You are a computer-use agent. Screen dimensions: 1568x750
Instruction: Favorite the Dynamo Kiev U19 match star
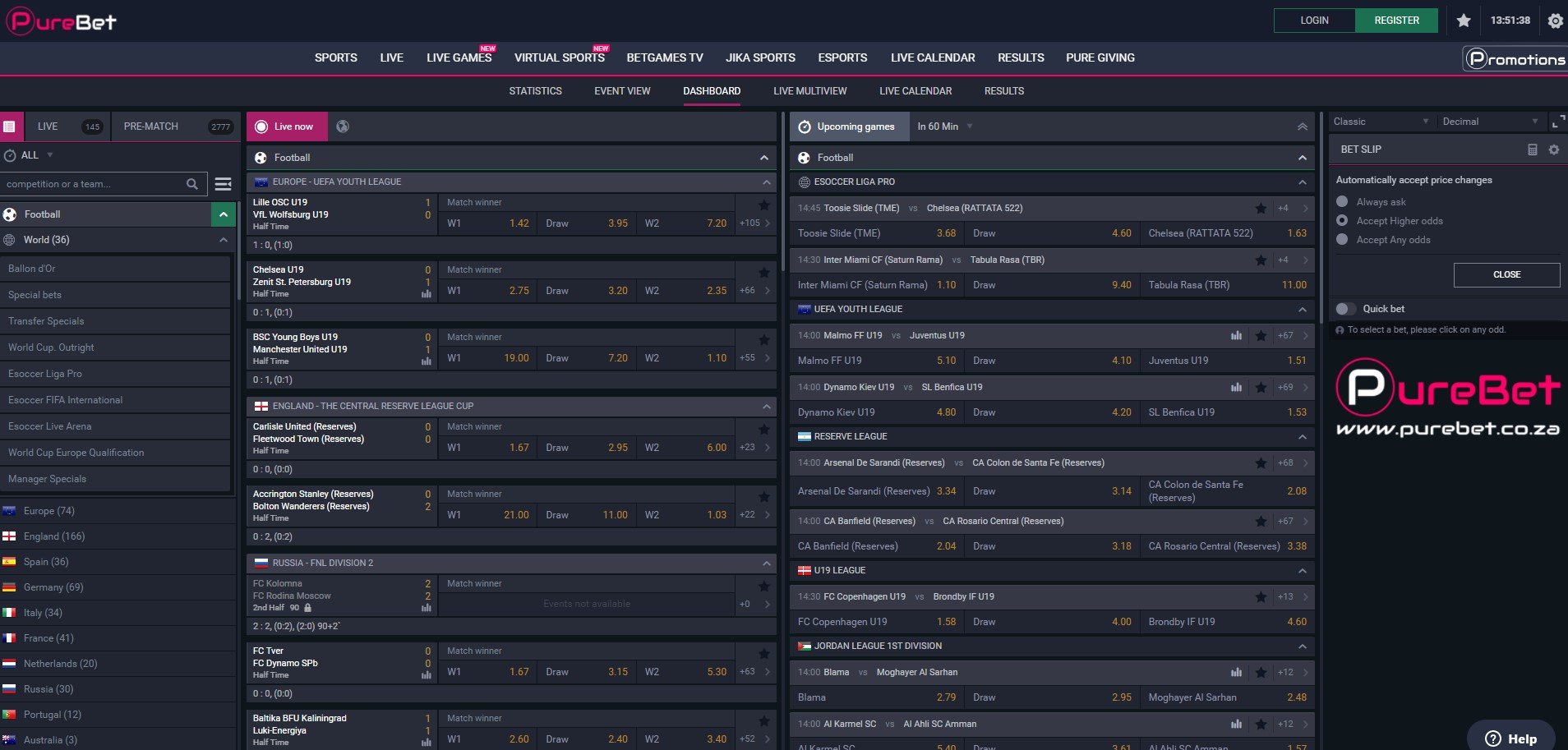[x=1261, y=387]
